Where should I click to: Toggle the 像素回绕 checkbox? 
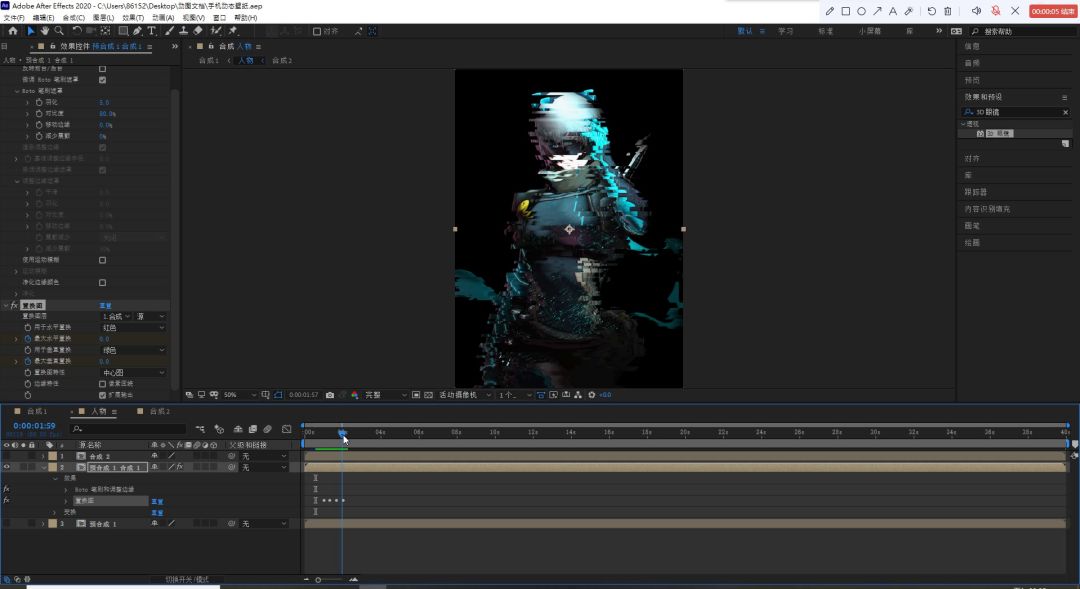pyautogui.click(x=103, y=384)
